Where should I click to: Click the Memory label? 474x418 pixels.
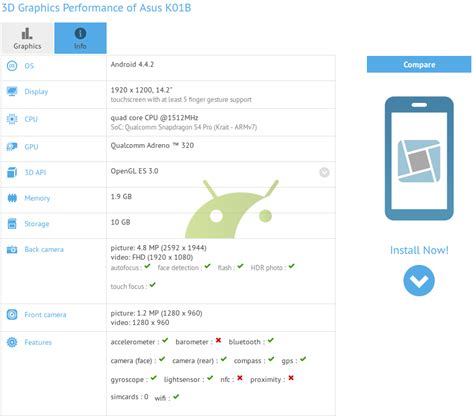[x=37, y=198]
